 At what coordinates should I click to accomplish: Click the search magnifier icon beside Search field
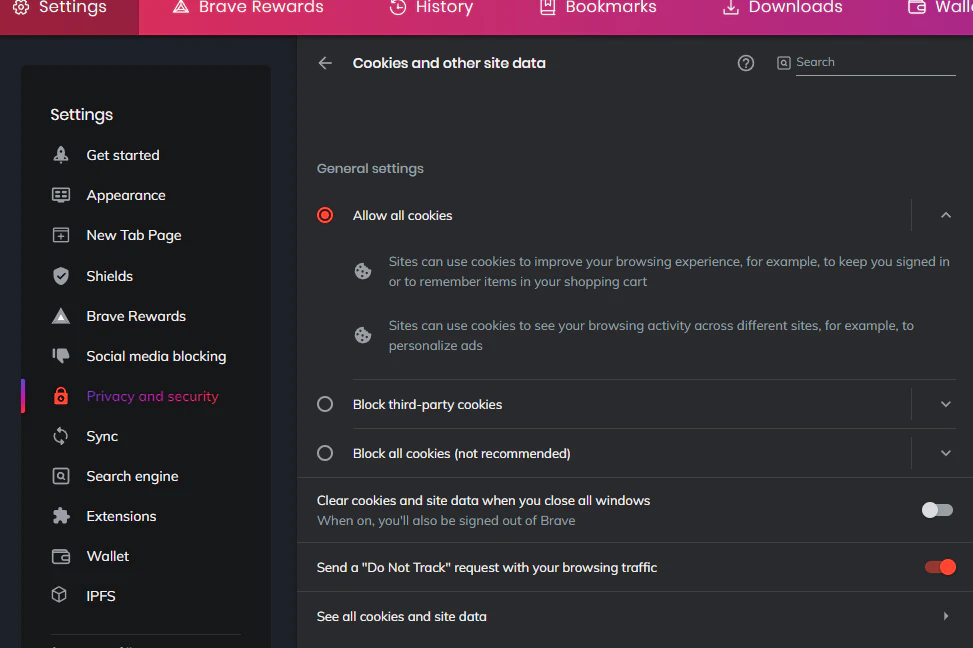click(784, 63)
